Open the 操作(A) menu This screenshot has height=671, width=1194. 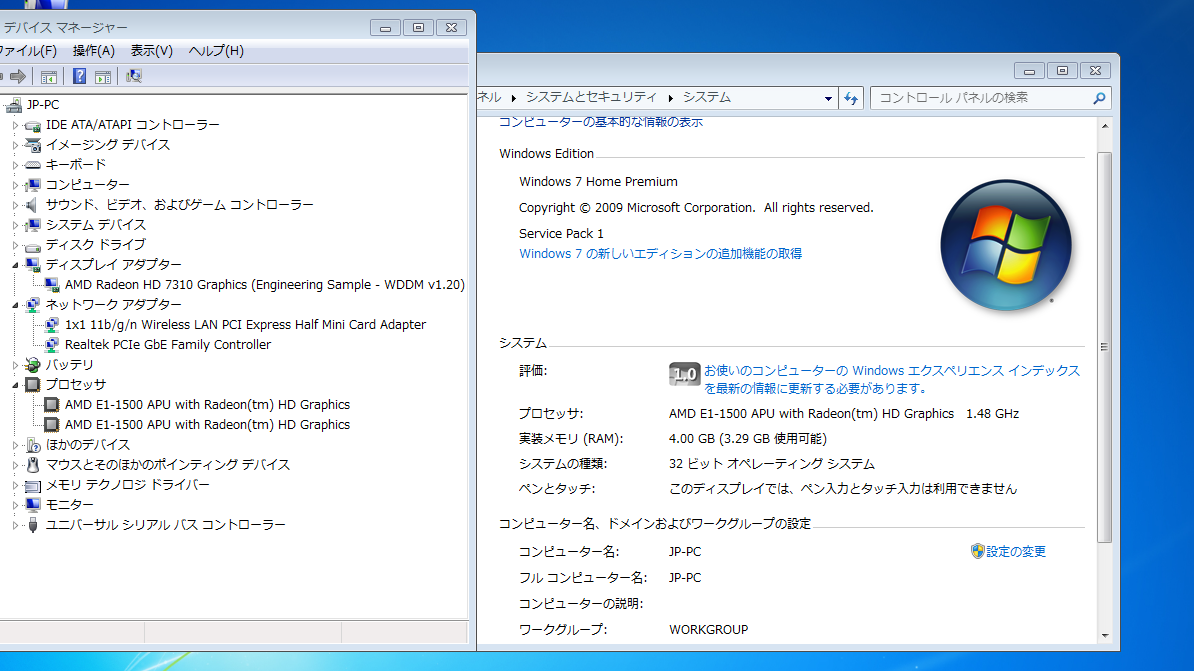94,51
